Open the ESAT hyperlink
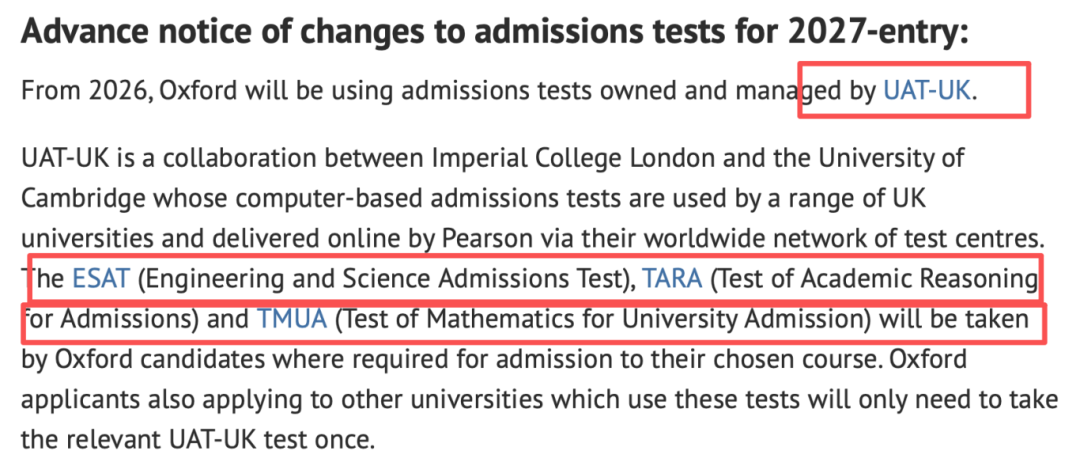 (100, 279)
